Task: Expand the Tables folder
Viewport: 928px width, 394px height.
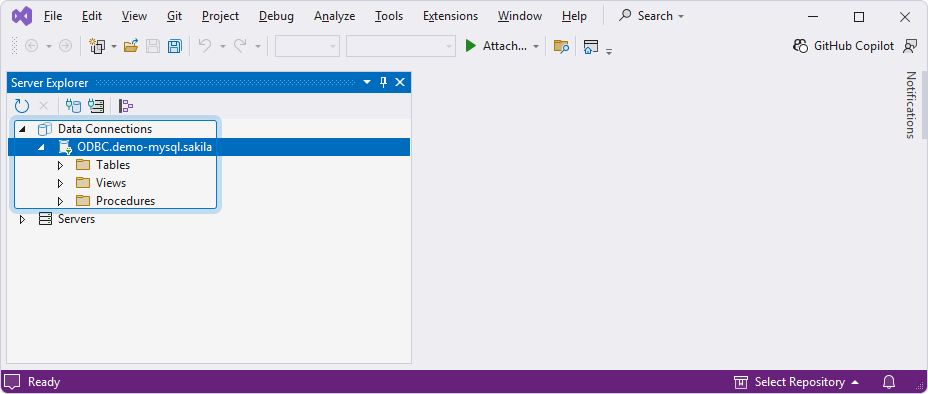Action: pyautogui.click(x=60, y=166)
